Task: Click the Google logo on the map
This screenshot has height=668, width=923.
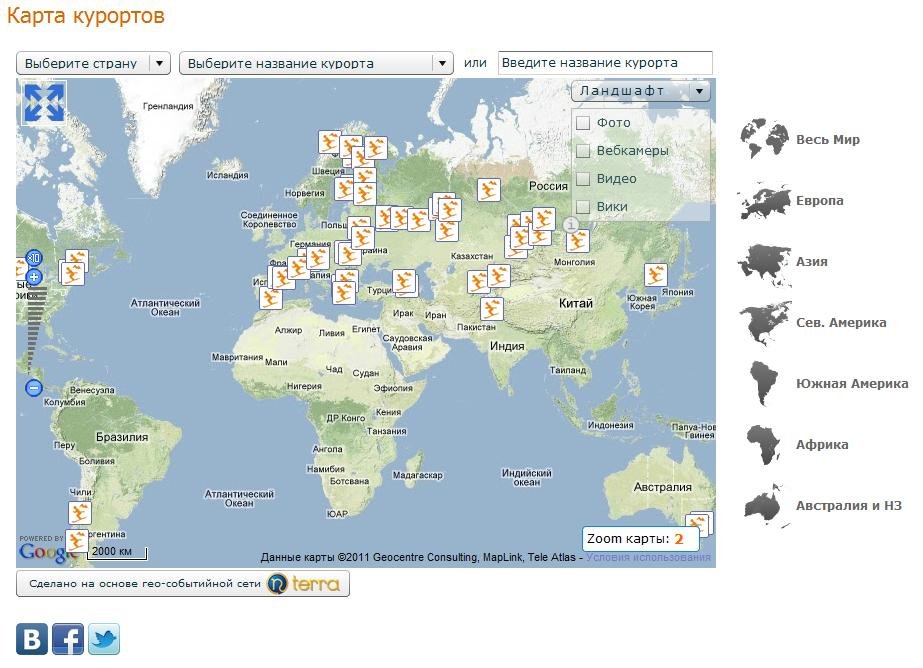Action: (49, 551)
